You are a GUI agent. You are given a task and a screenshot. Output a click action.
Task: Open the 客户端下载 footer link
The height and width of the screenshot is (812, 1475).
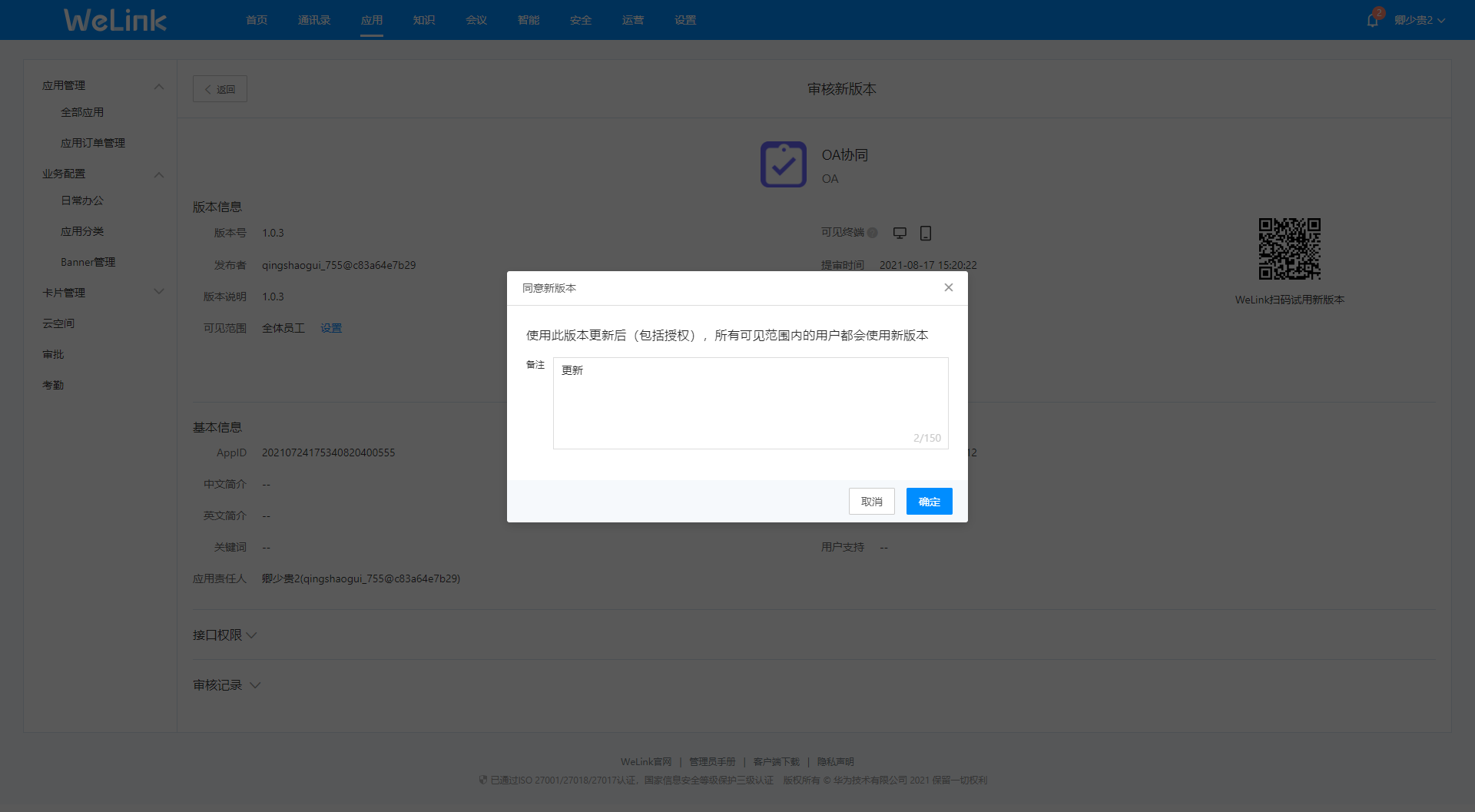(777, 762)
